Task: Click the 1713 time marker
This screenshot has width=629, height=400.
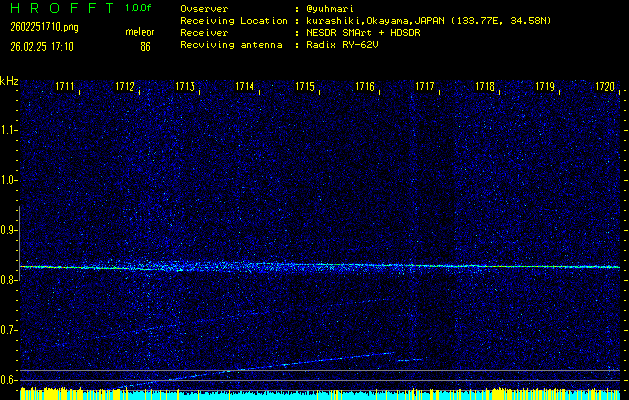Action: 186,87
